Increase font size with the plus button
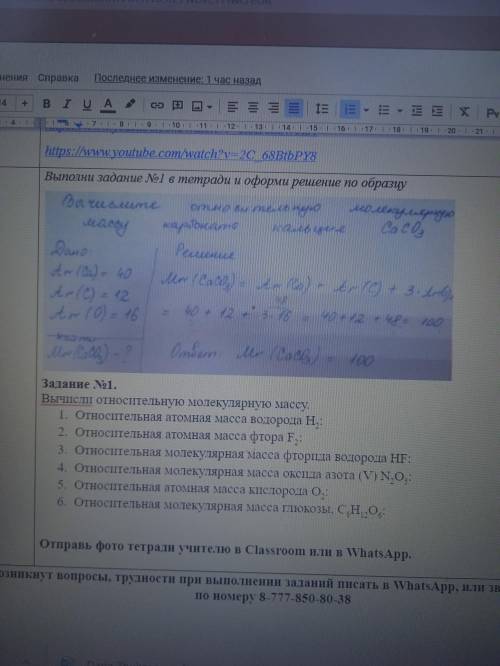This screenshot has width=500, height=666. click(x=24, y=103)
